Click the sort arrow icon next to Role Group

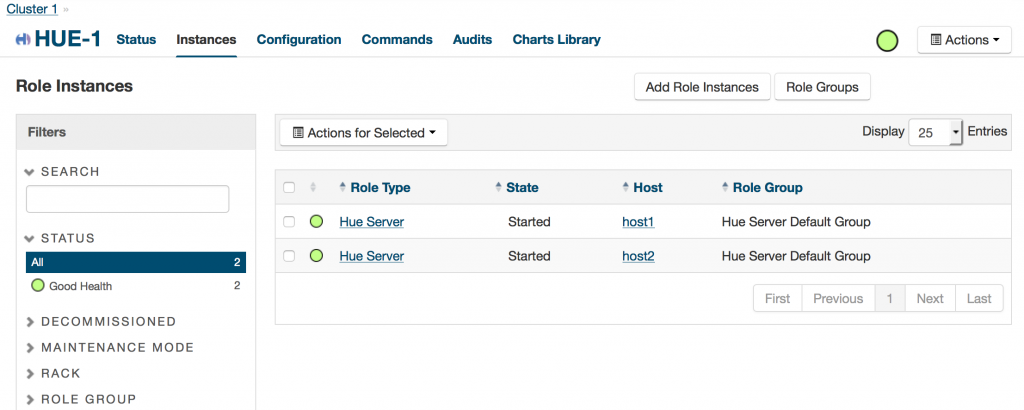tap(726, 187)
